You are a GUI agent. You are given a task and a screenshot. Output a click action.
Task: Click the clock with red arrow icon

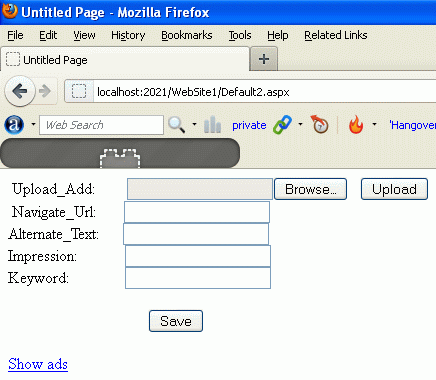[319, 124]
